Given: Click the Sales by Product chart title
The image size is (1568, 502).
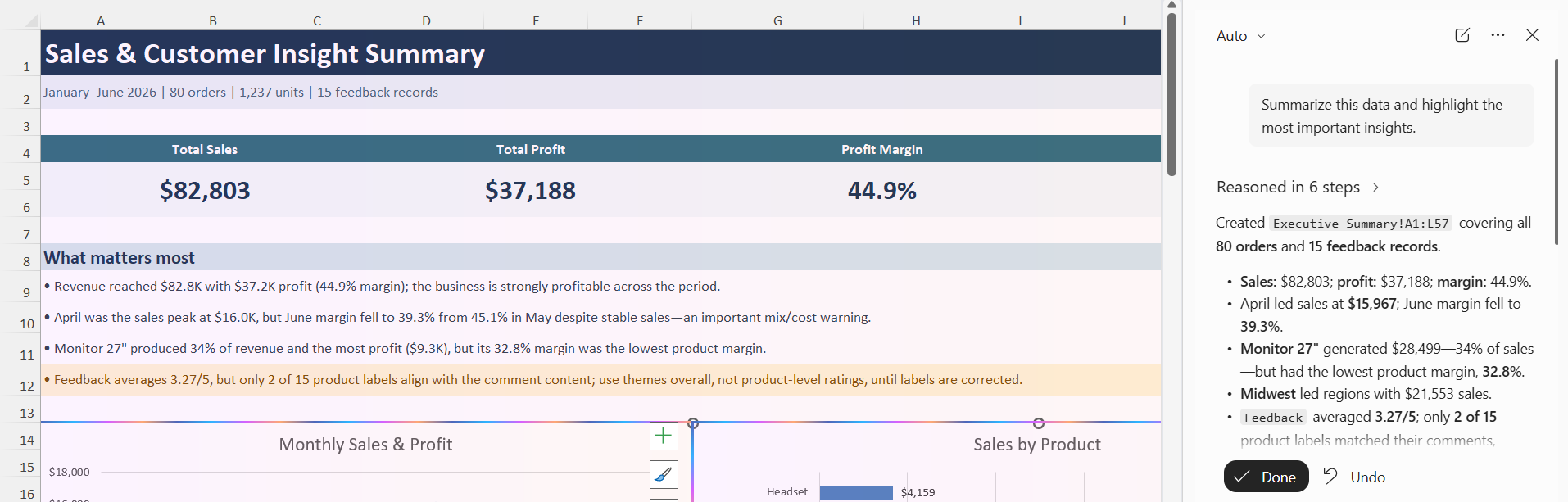Looking at the screenshot, I should coord(1036,444).
